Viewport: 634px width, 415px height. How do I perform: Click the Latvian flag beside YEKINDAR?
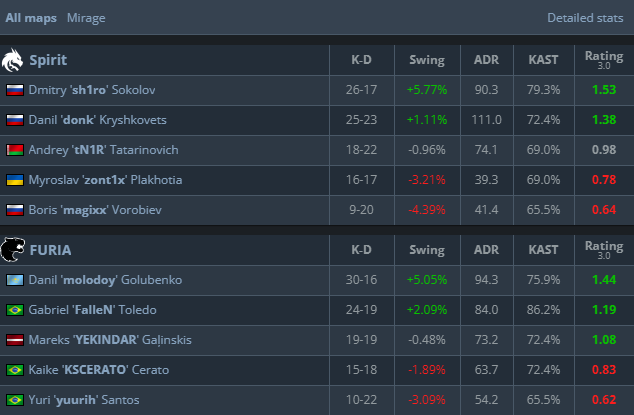pos(15,340)
